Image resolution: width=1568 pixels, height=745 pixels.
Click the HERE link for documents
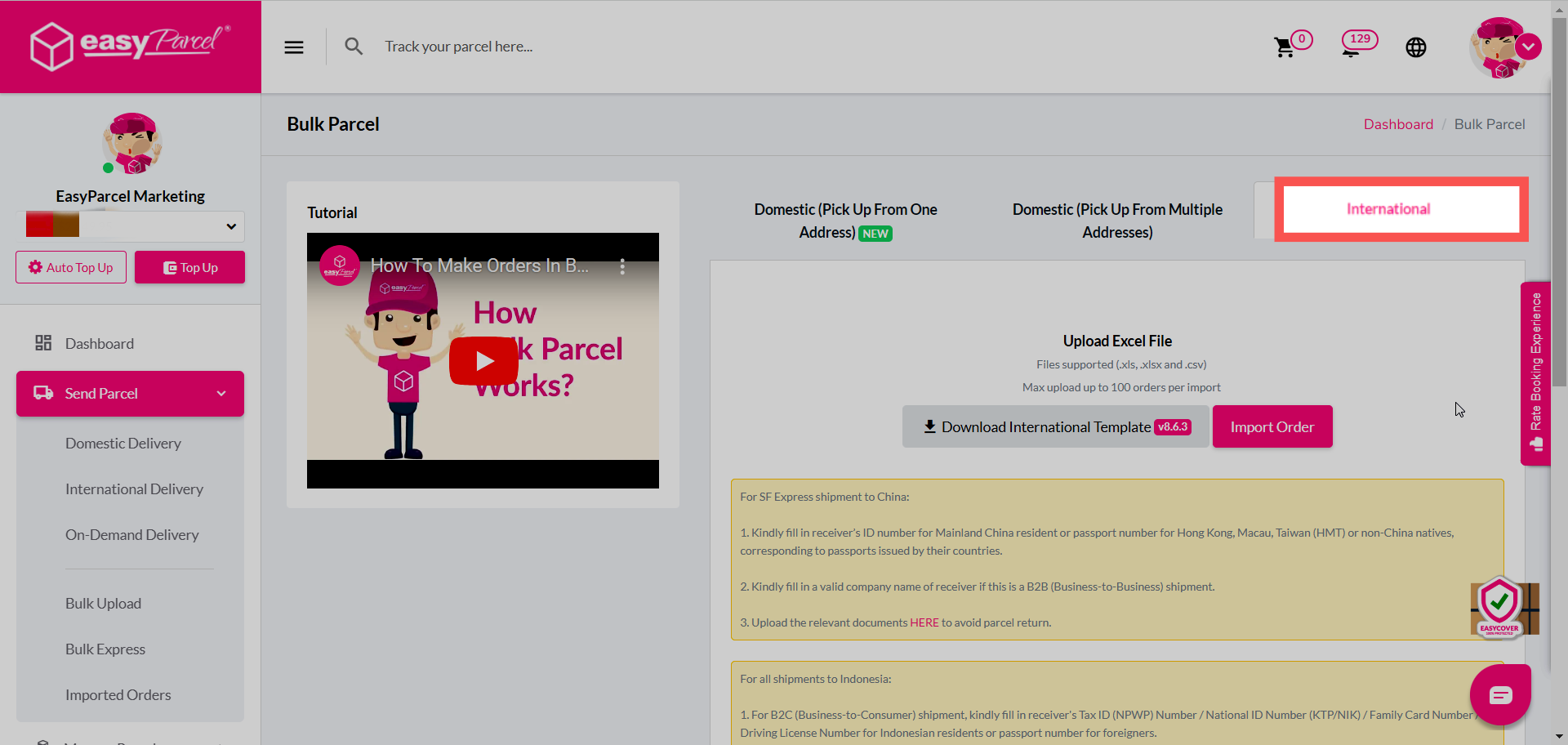[924, 622]
